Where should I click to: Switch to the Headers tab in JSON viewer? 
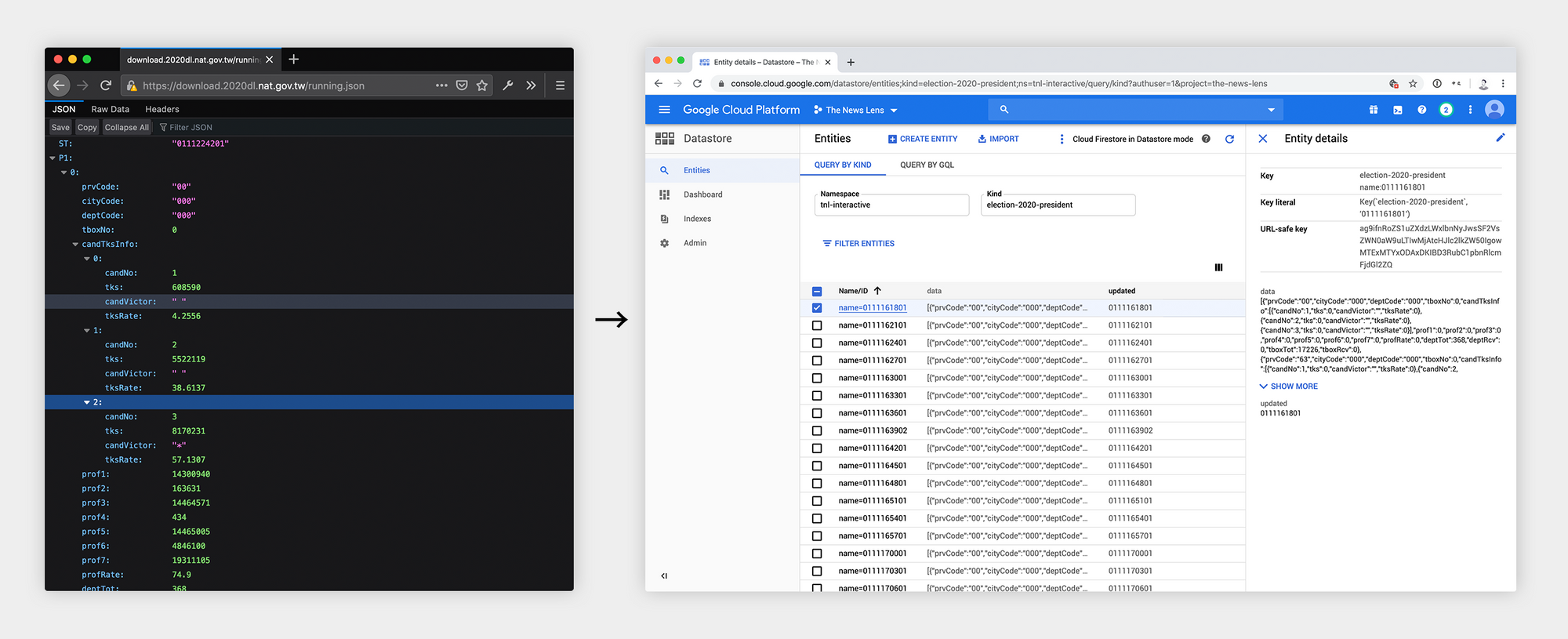tap(162, 109)
